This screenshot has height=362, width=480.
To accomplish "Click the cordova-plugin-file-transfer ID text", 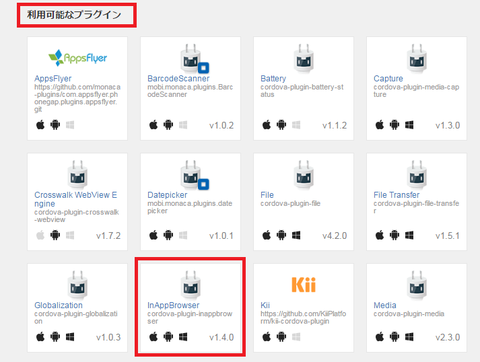I will click(416, 207).
